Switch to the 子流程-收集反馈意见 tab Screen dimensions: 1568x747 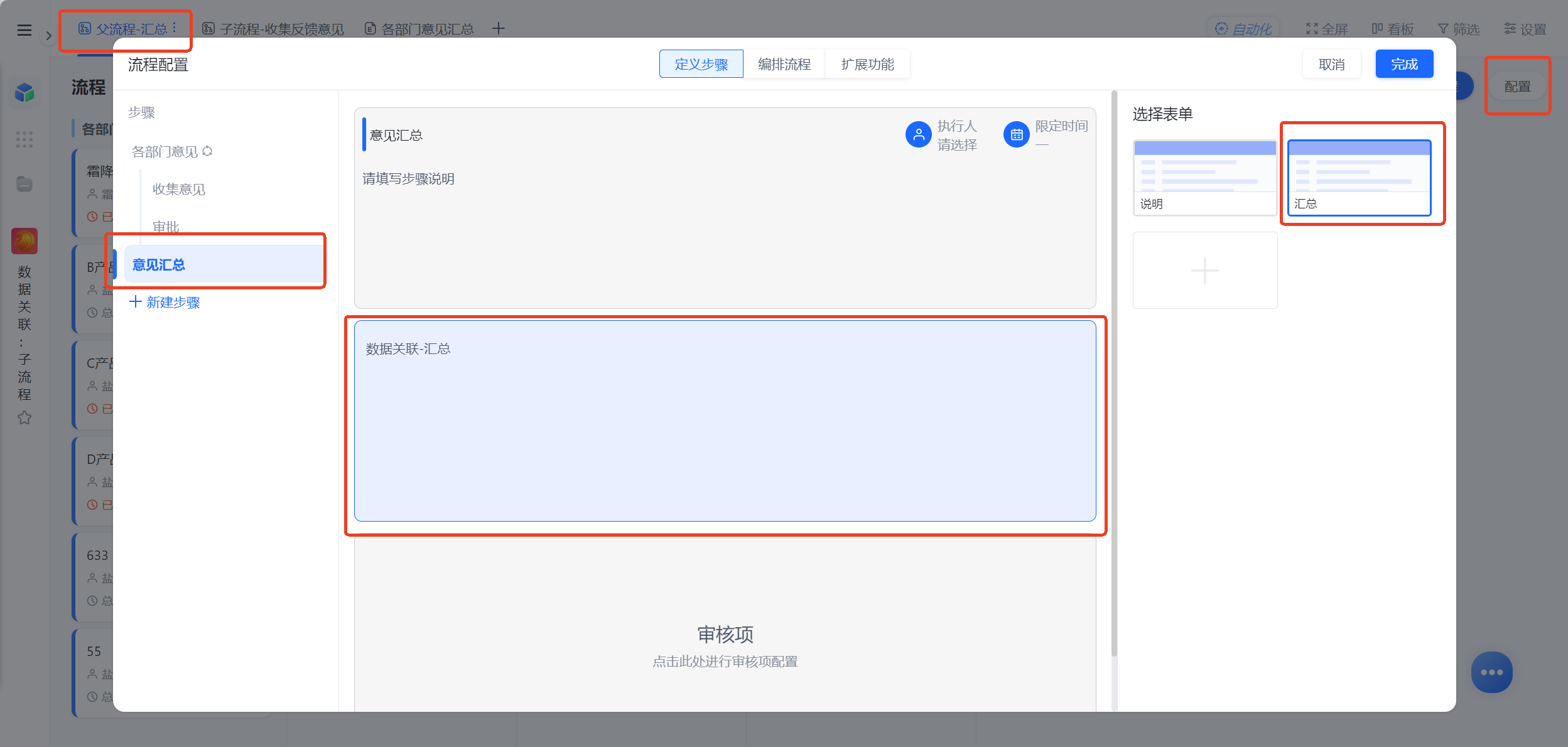pos(273,29)
